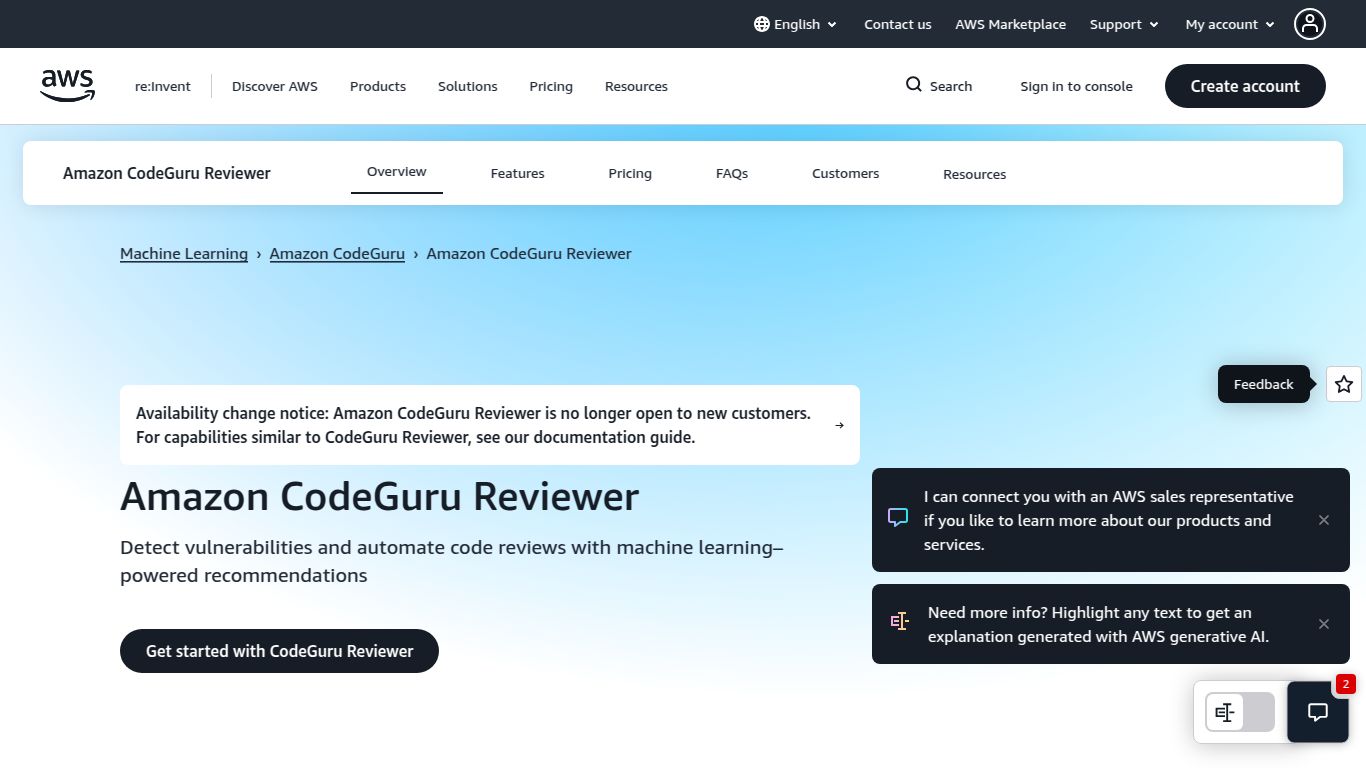Open the Solutions menu
The image size is (1366, 768).
click(x=467, y=86)
